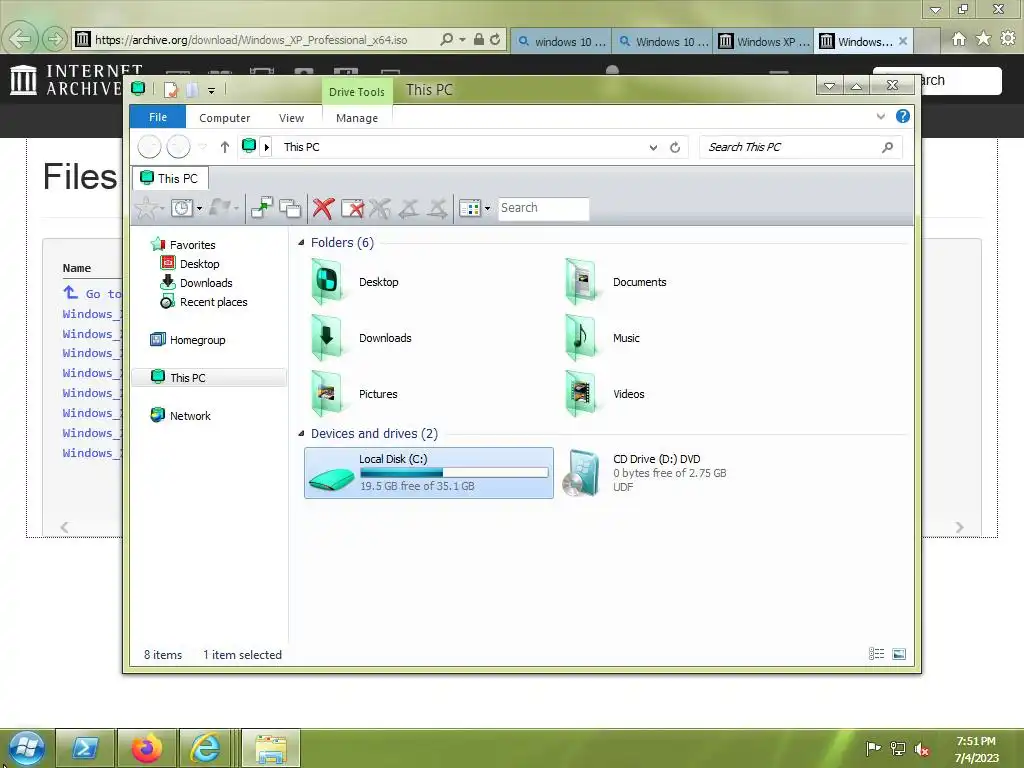
Task: Switch to details view using status bar icon
Action: (x=876, y=654)
